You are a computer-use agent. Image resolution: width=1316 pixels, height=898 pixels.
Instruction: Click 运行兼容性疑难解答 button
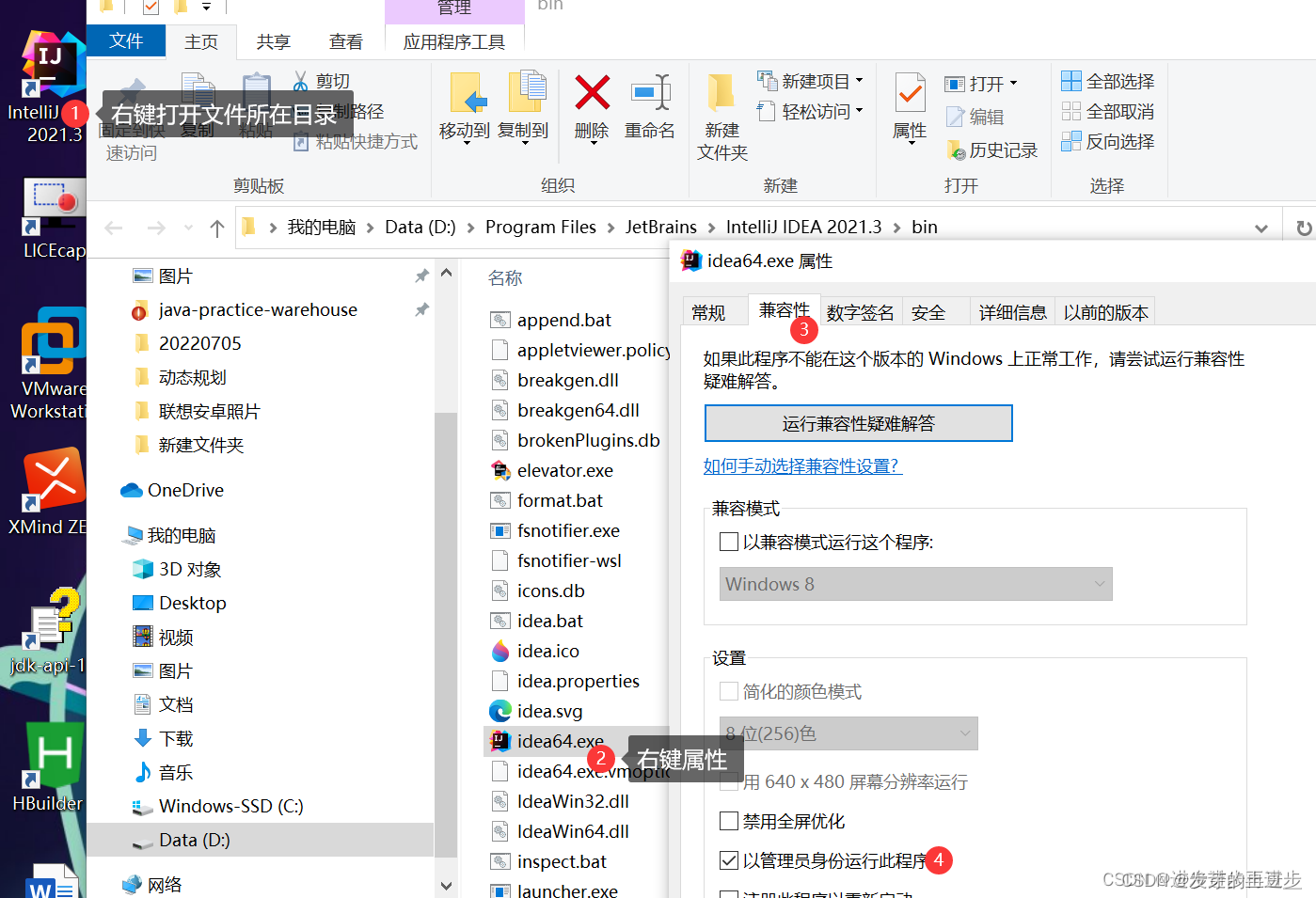click(858, 422)
